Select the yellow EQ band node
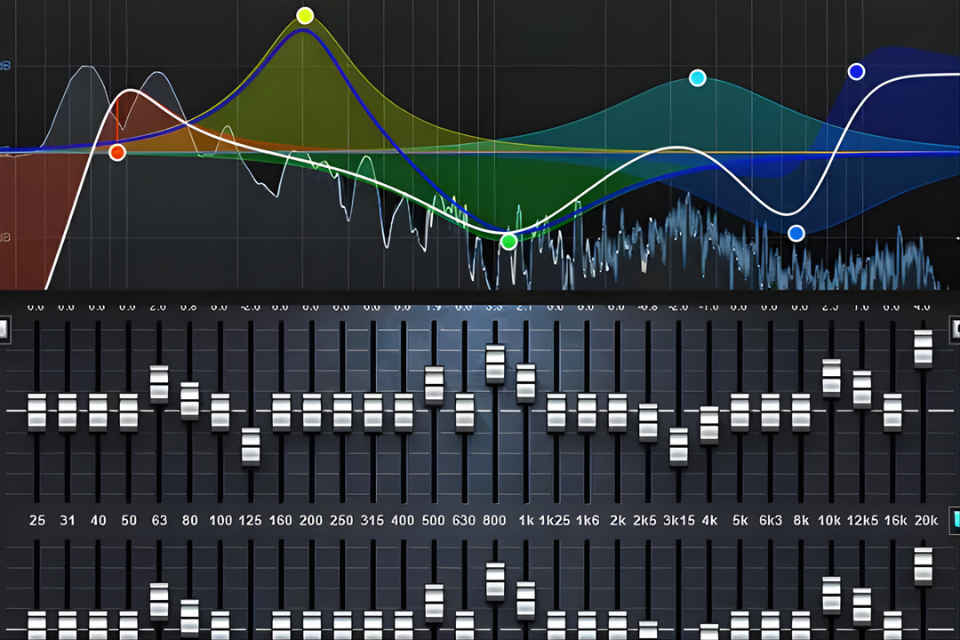This screenshot has width=960, height=640. click(305, 15)
